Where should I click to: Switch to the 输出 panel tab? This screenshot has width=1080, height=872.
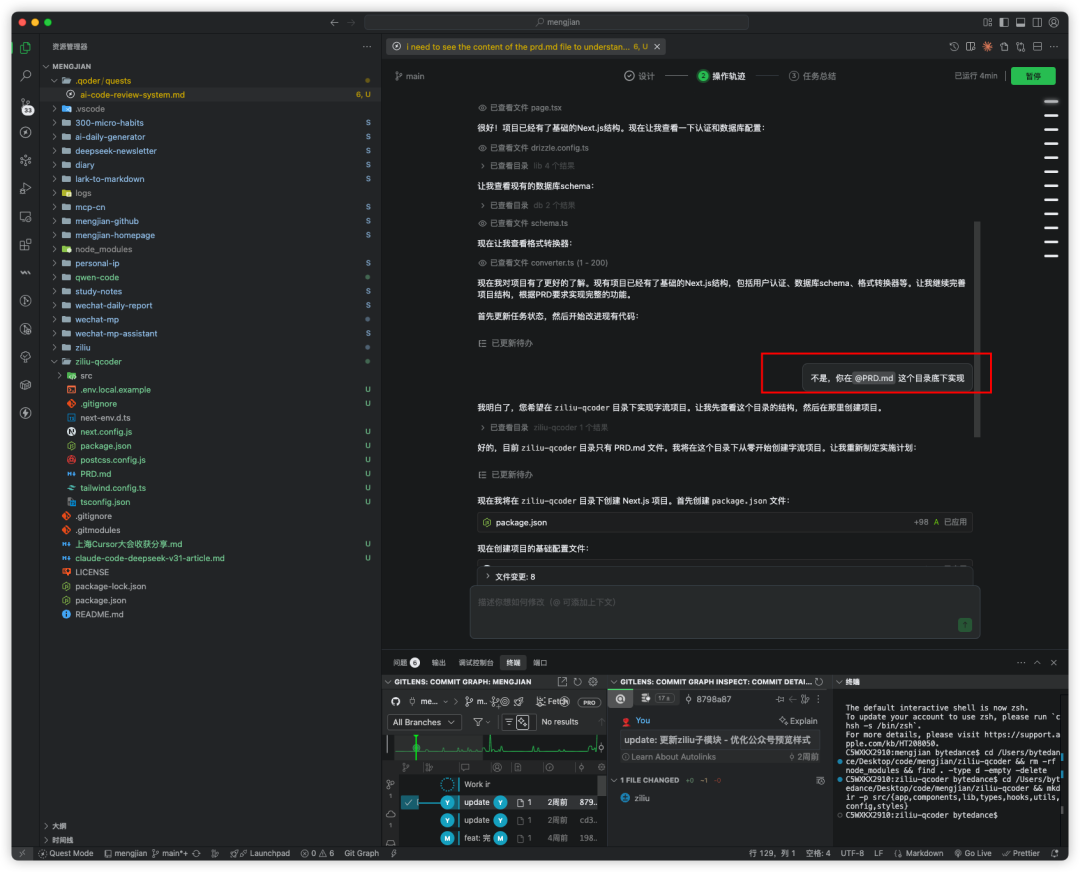439,662
